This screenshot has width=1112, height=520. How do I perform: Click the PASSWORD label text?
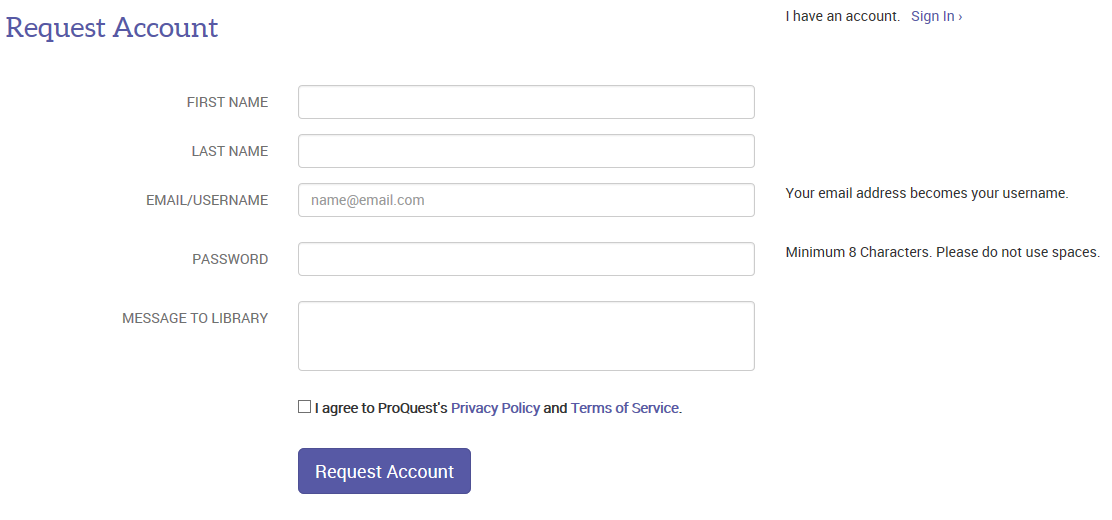coord(230,259)
